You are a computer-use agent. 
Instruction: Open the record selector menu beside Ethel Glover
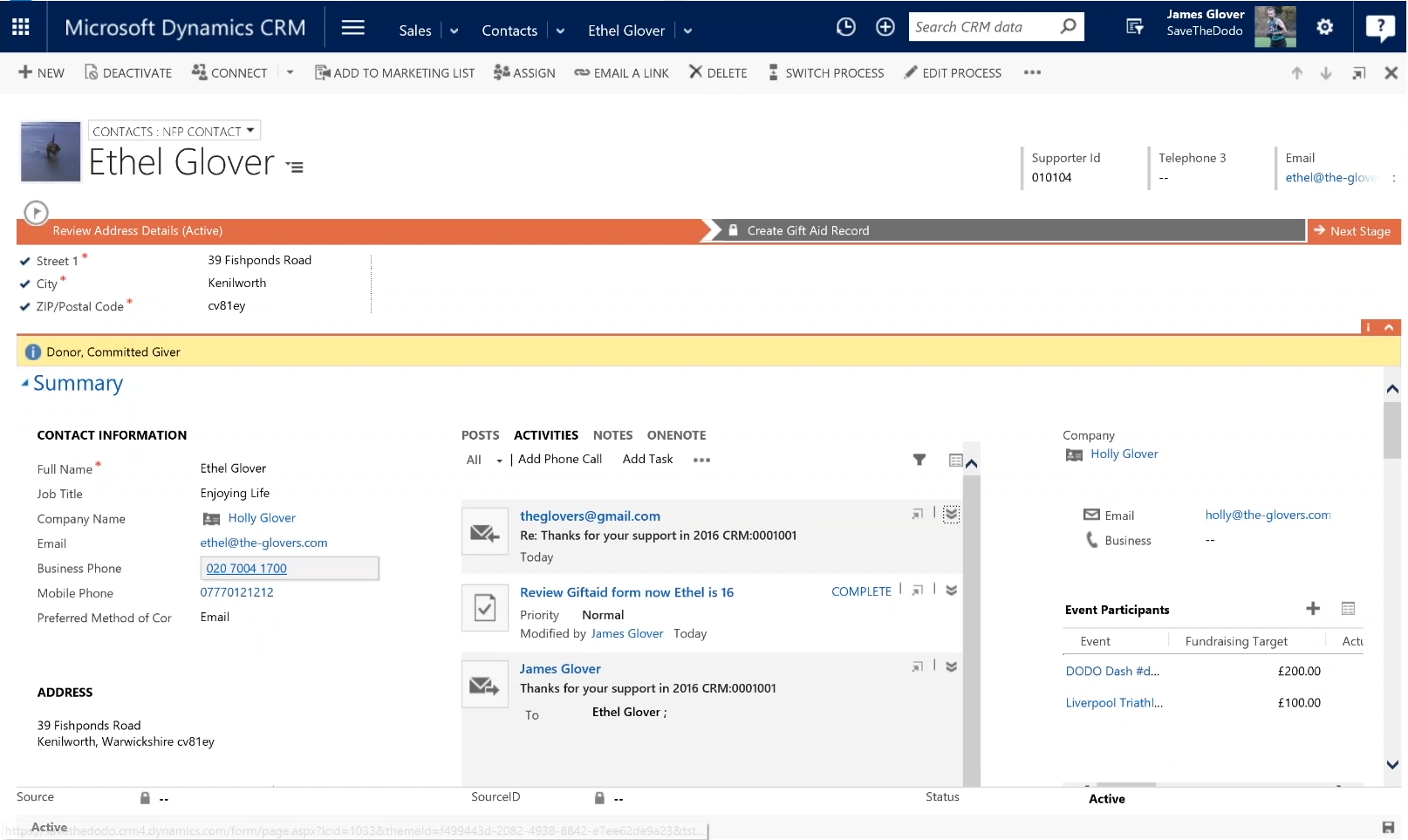295,167
